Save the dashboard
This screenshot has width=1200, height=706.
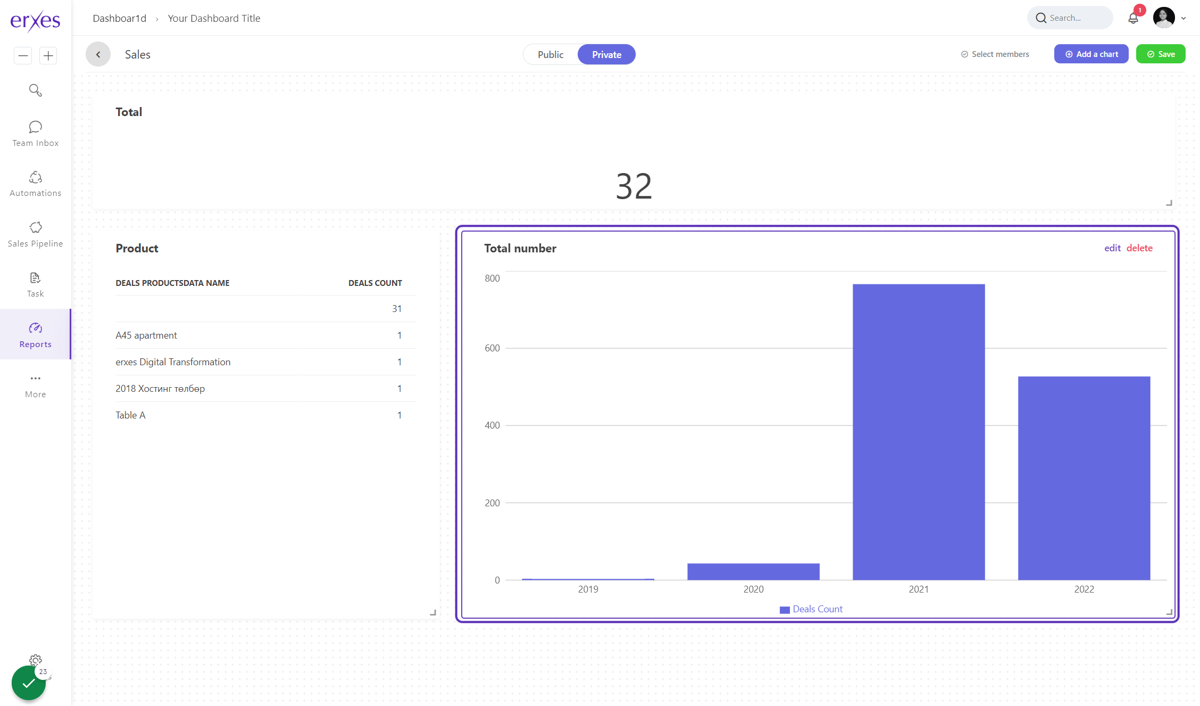pyautogui.click(x=1161, y=54)
